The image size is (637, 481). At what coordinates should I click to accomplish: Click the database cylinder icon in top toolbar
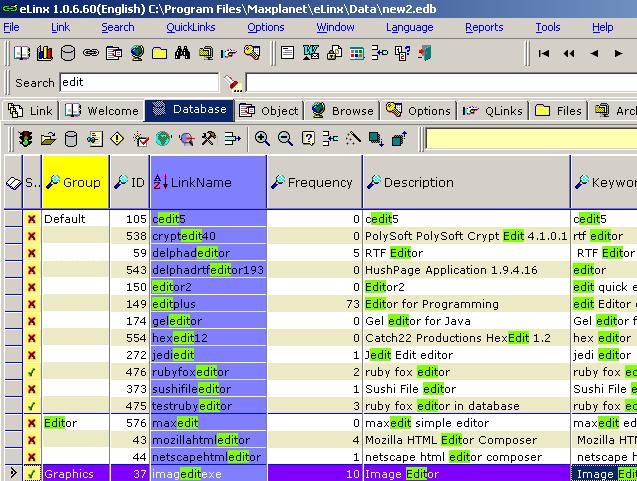click(x=67, y=53)
